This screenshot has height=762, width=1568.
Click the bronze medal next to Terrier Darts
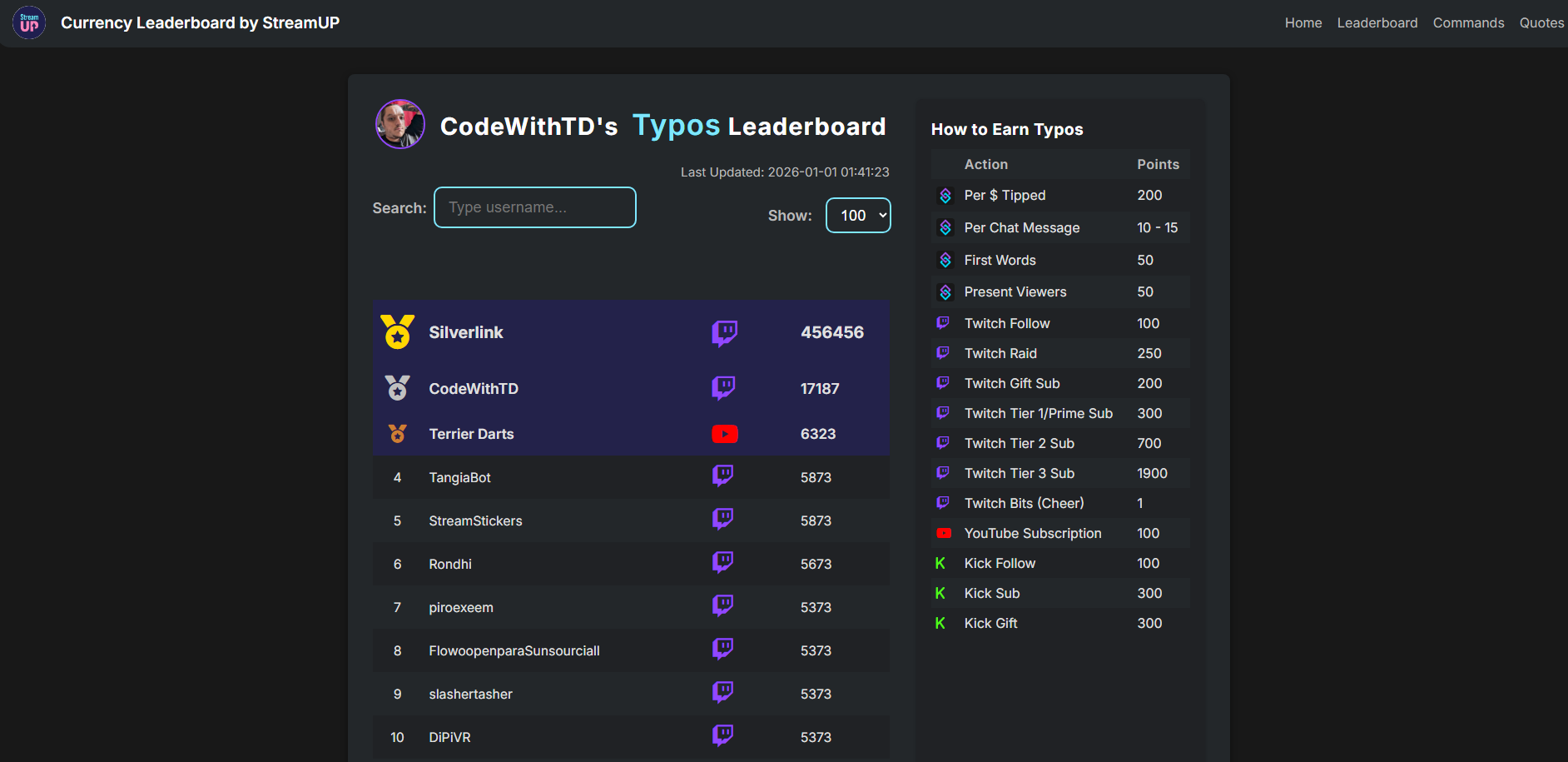[397, 434]
